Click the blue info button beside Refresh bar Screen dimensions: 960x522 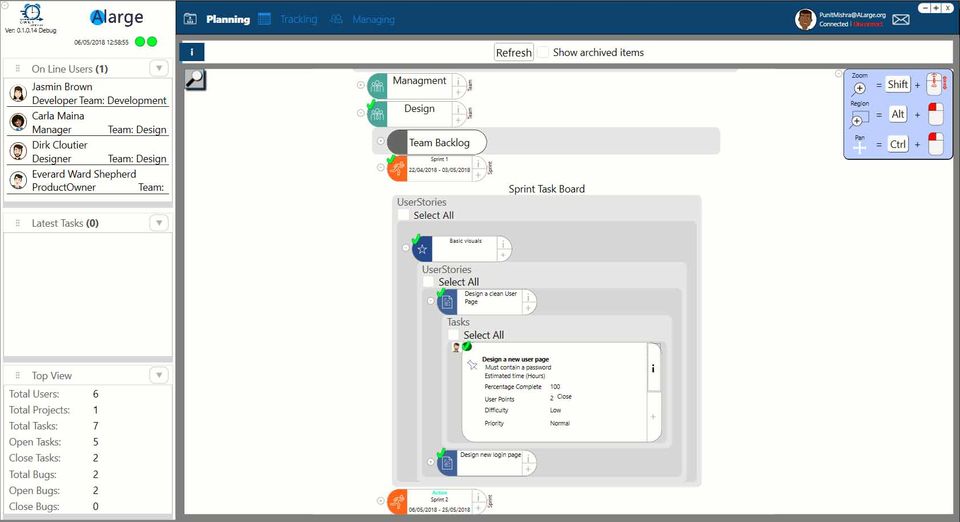tap(192, 52)
